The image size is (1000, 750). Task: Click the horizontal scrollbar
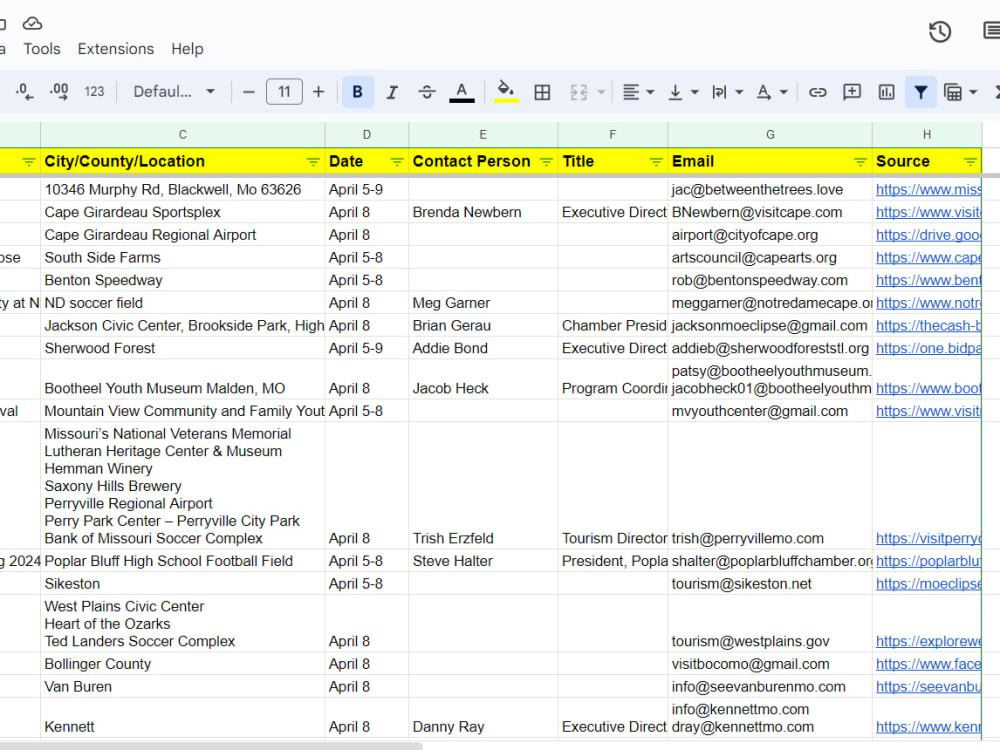210,746
